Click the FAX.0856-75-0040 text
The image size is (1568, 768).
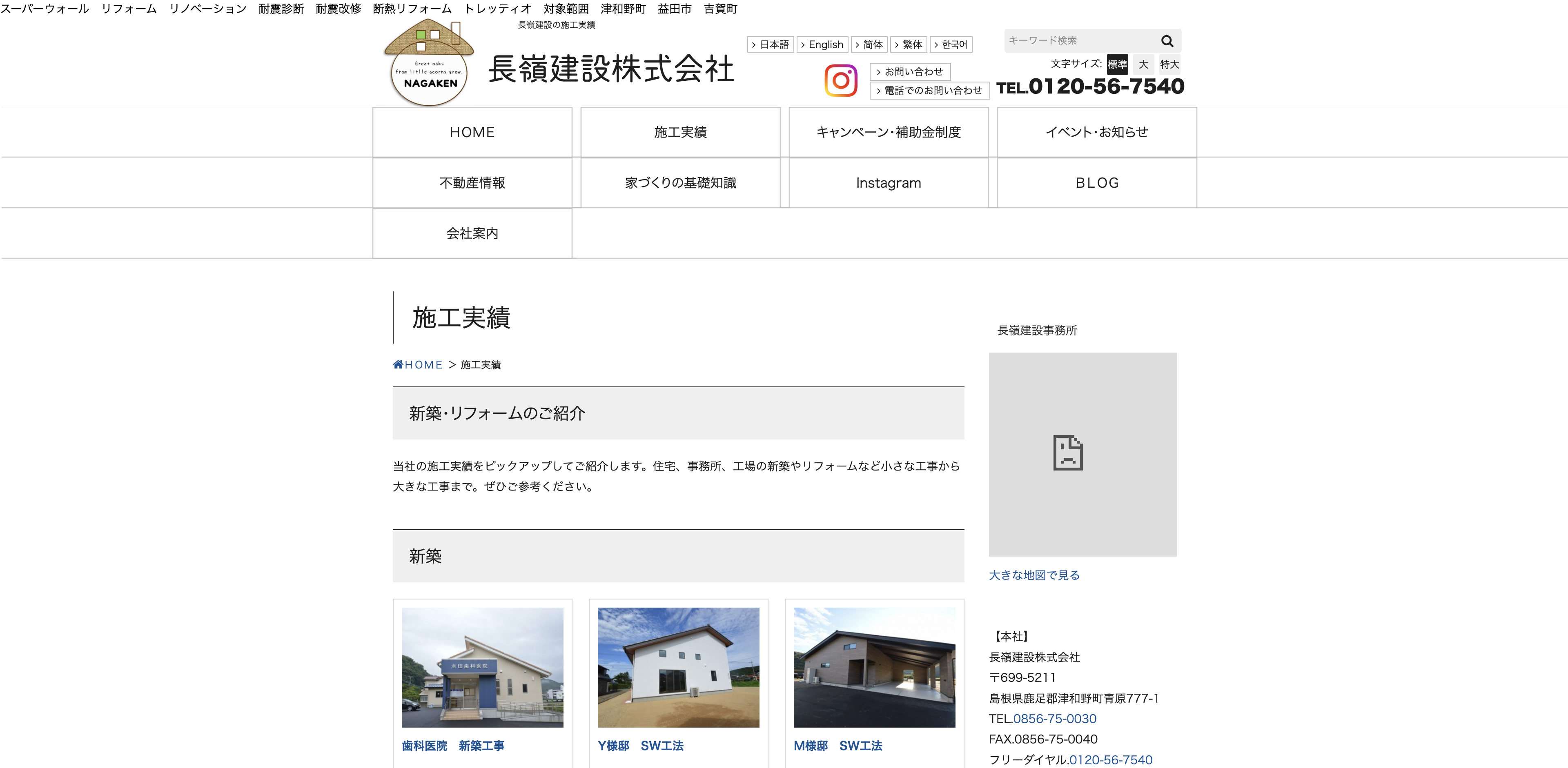1043,739
